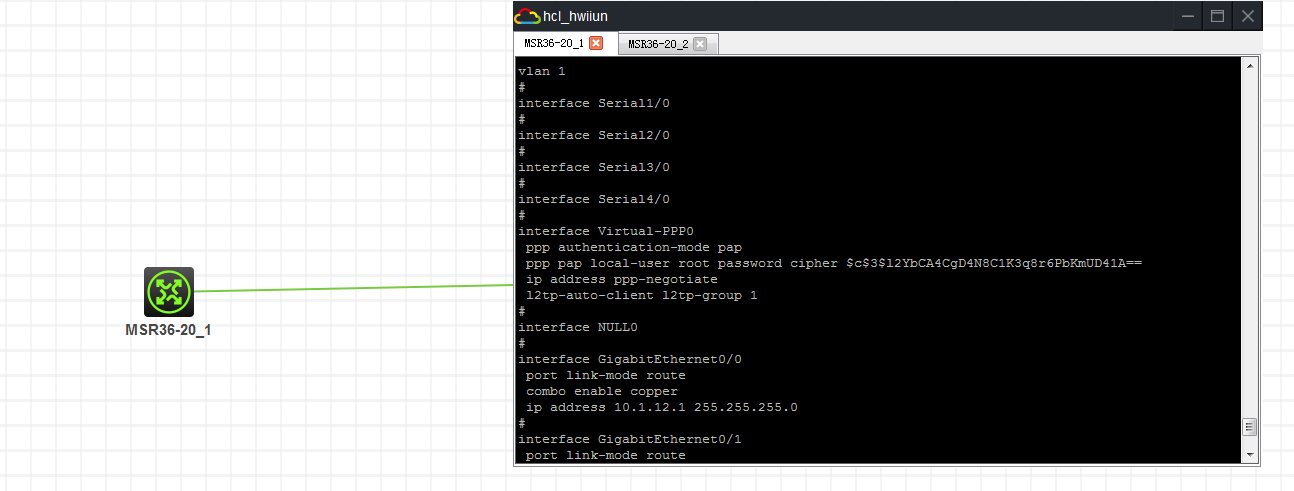Close the MSR36-20_1 terminal tab
The image size is (1294, 491).
[596, 44]
